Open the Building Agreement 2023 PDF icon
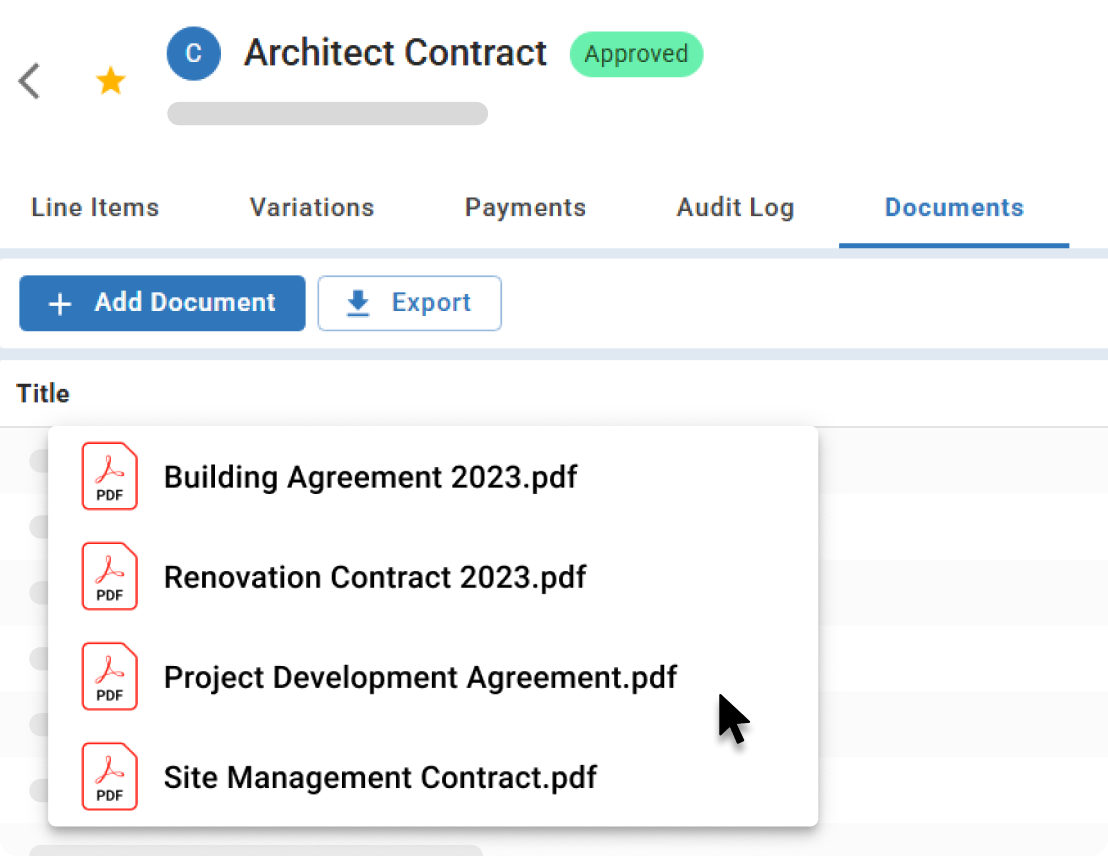Viewport: 1108px width, 856px height. [x=109, y=477]
